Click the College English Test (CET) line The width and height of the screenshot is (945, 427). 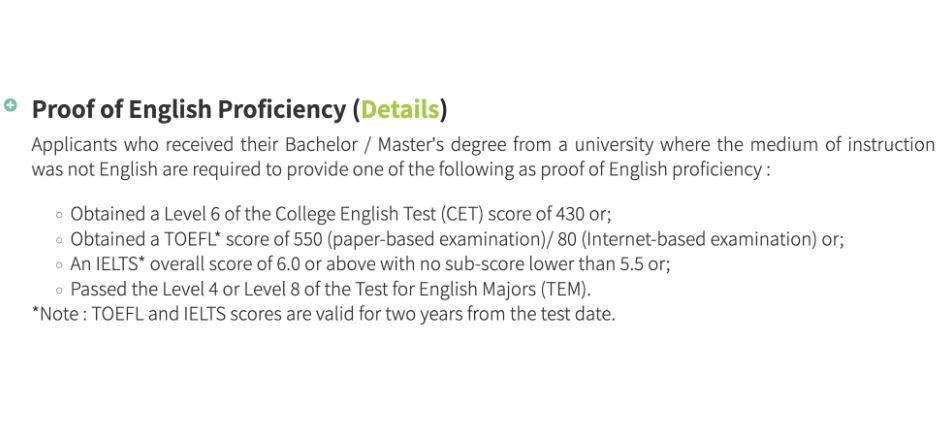point(340,214)
